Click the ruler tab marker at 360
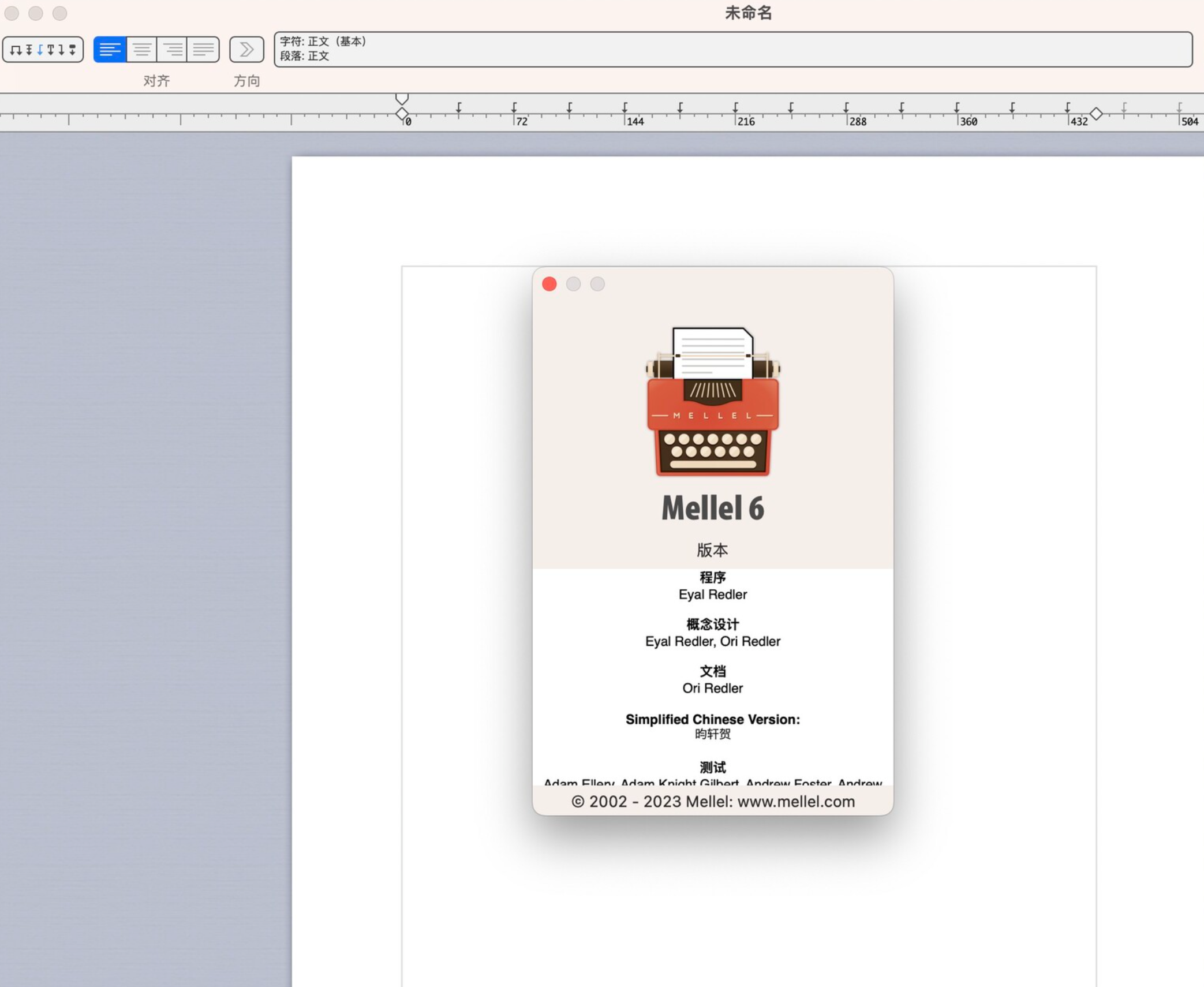Screen dimensions: 1204x987 click(957, 107)
